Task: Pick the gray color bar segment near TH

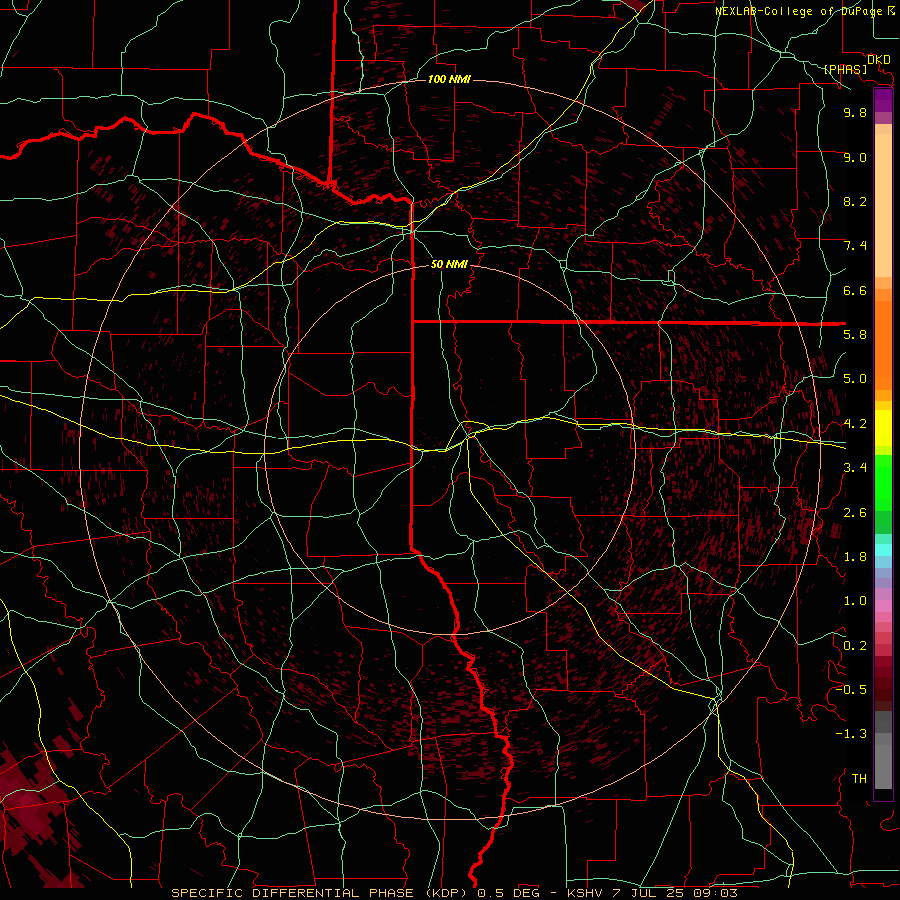Action: click(x=883, y=769)
